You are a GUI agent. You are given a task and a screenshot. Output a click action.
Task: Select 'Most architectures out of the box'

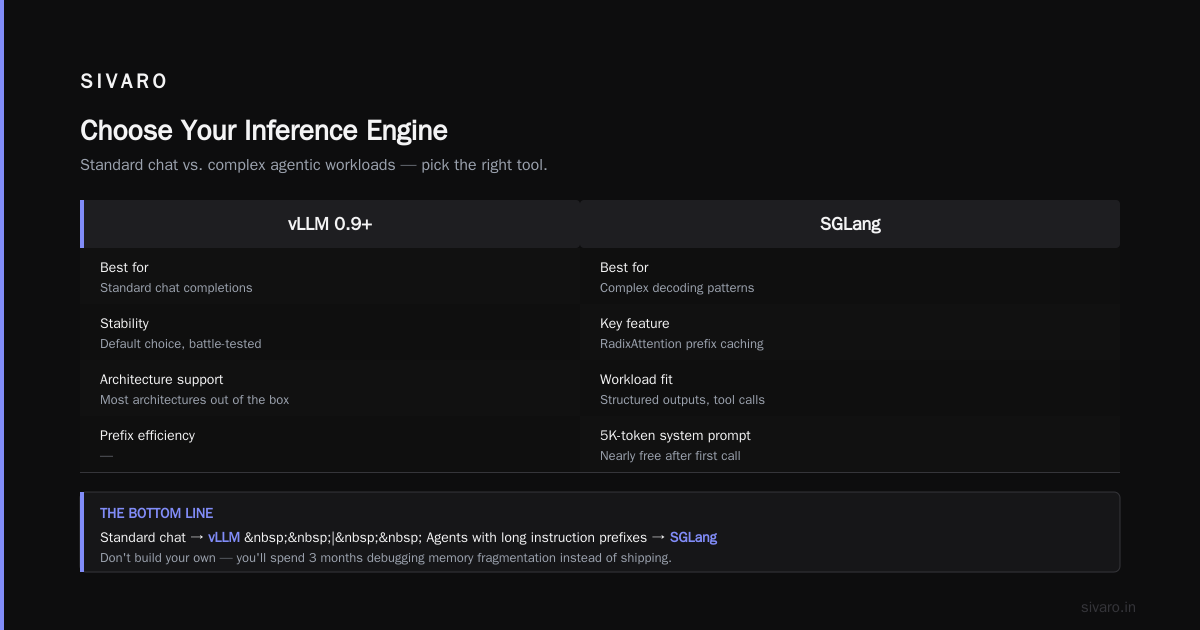pos(195,400)
